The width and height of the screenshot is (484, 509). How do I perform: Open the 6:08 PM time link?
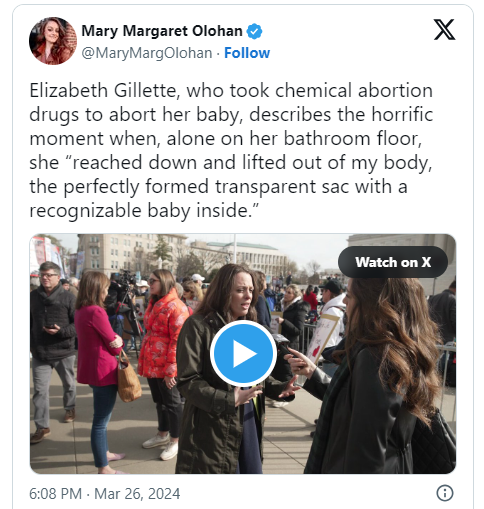click(x=55, y=494)
